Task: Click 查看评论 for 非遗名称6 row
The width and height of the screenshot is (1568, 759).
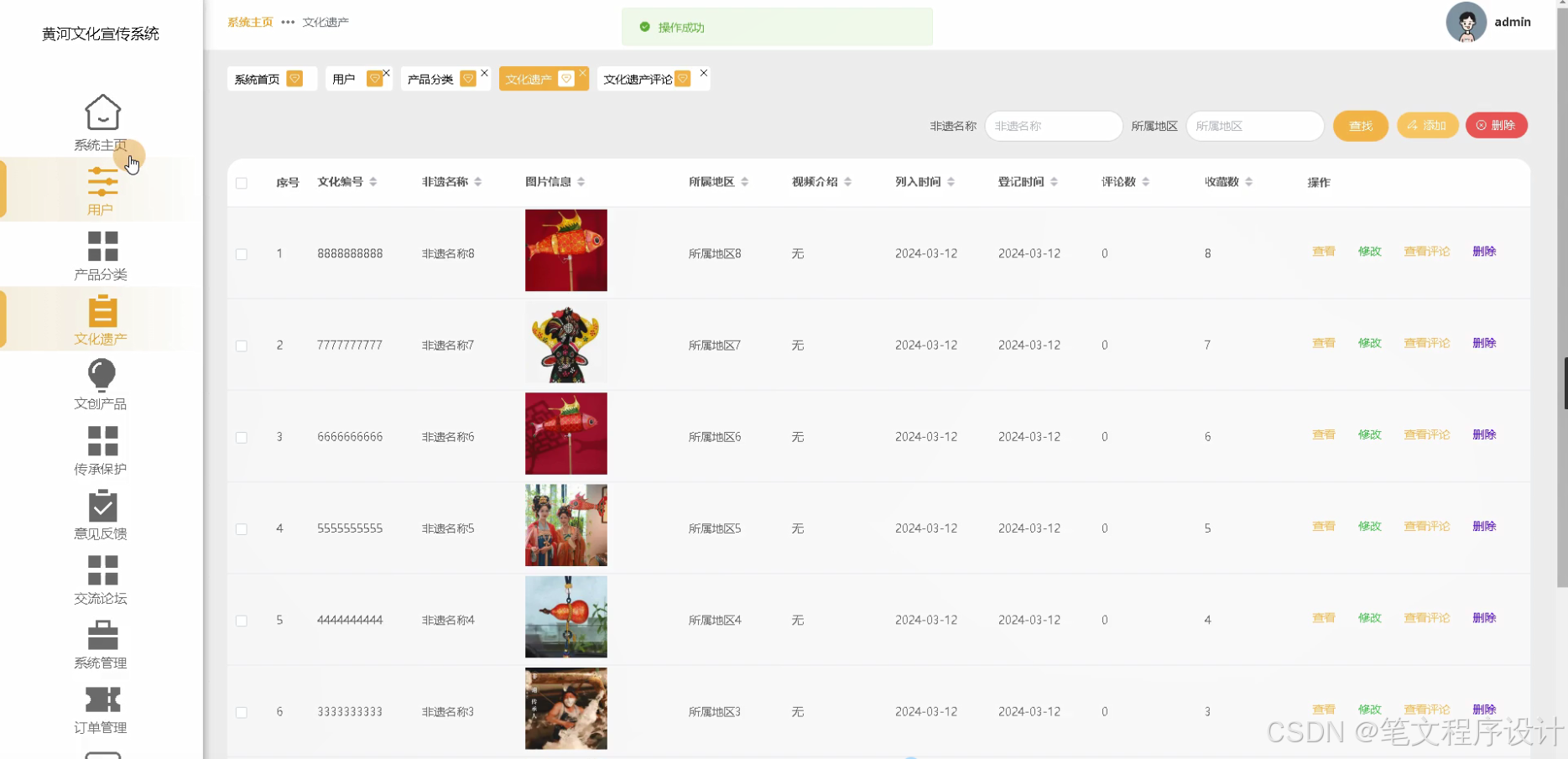Action: [x=1426, y=434]
